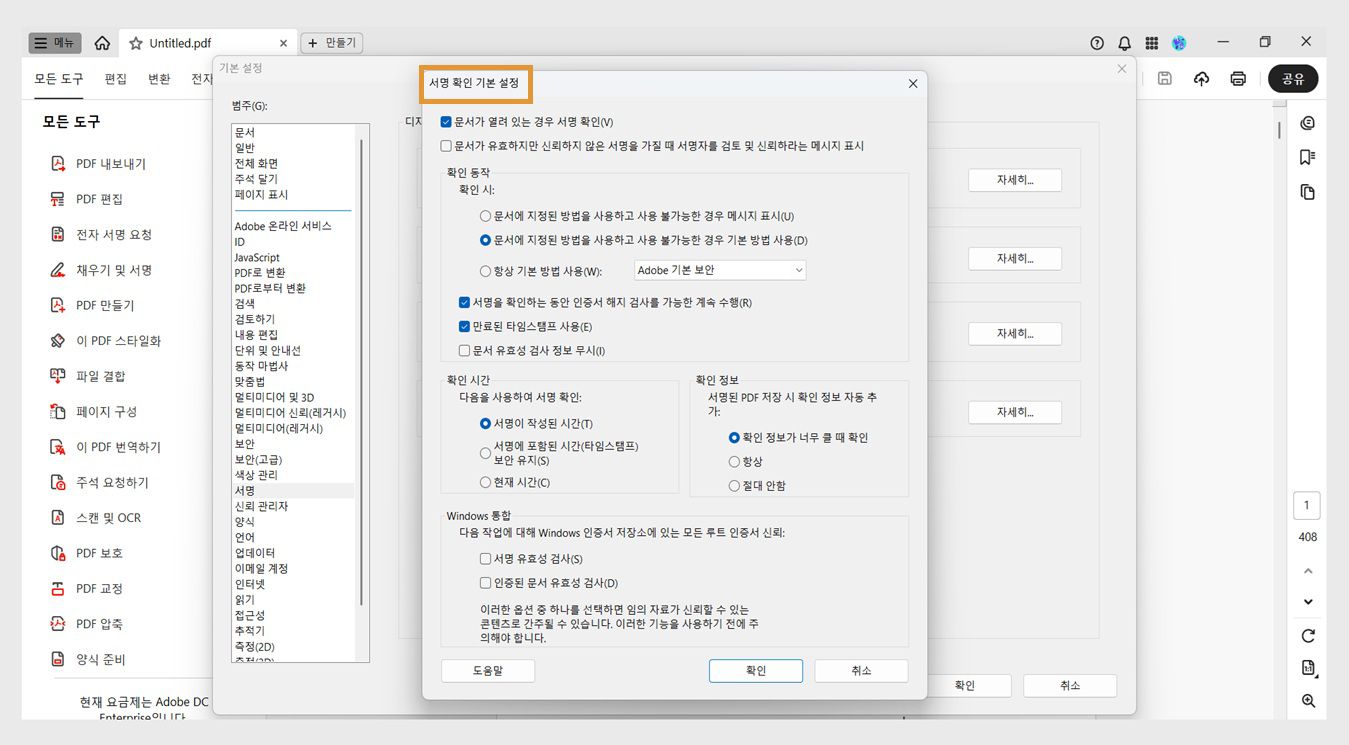Open the PDF 내보내기 tool

click(104, 163)
